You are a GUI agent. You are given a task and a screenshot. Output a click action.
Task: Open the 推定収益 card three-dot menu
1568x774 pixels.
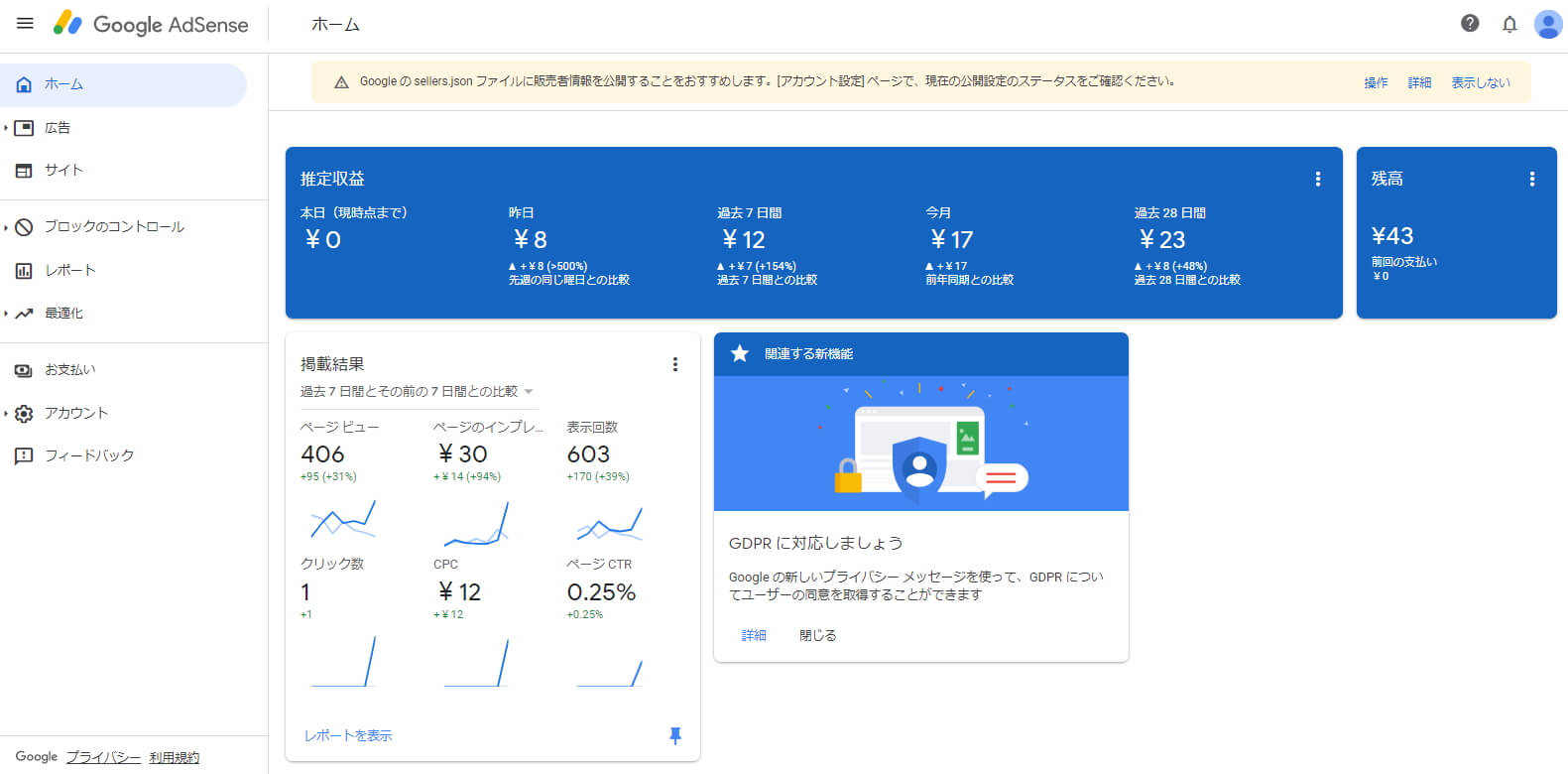click(x=1318, y=179)
